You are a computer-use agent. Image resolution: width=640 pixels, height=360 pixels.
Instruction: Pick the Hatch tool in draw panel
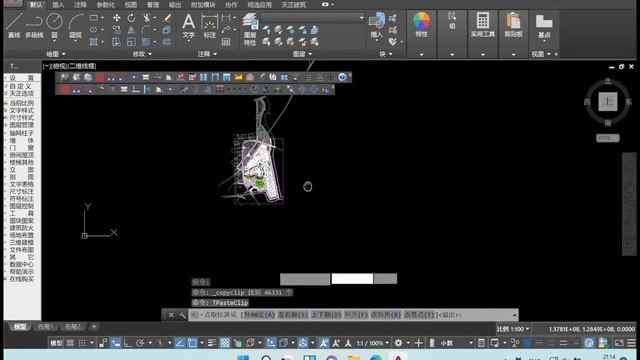[93, 42]
